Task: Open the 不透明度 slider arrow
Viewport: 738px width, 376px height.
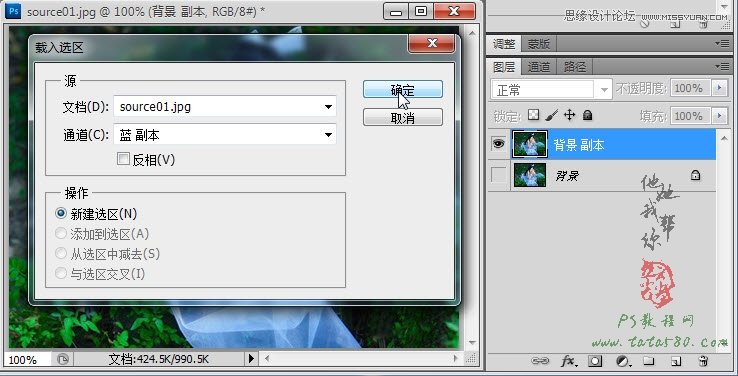Action: pos(720,88)
